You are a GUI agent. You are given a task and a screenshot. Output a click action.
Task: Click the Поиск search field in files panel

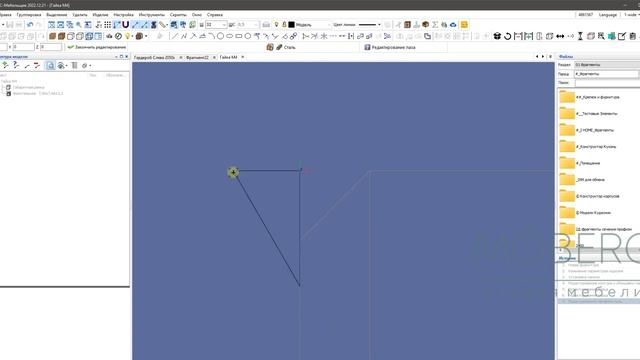(607, 83)
